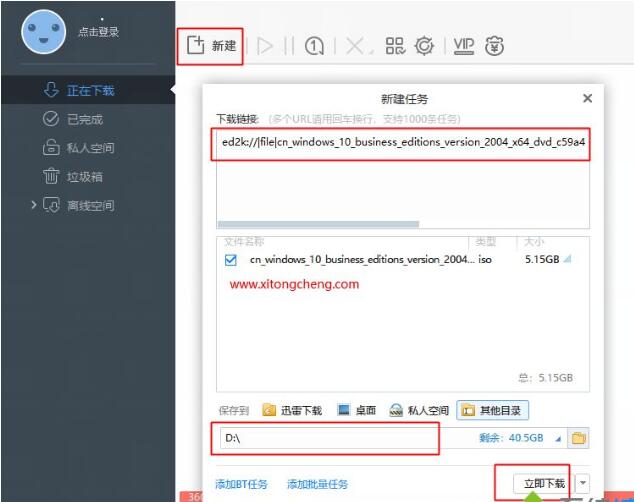Open 正在下载 downloading list

(88, 90)
